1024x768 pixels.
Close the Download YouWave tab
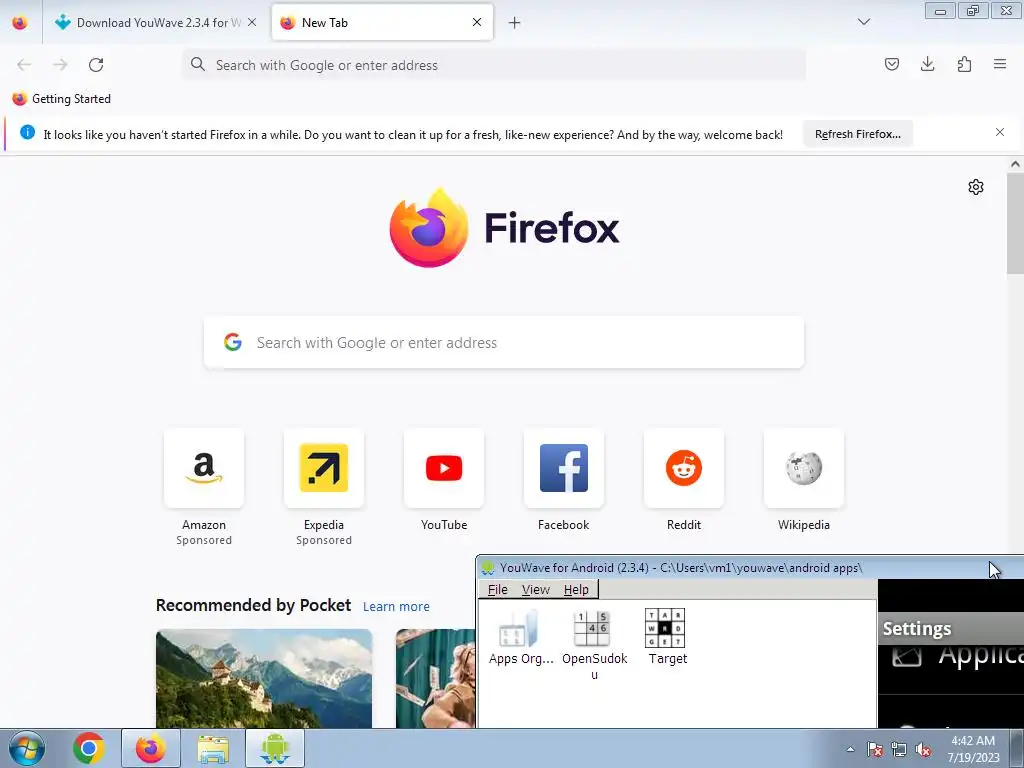252,22
